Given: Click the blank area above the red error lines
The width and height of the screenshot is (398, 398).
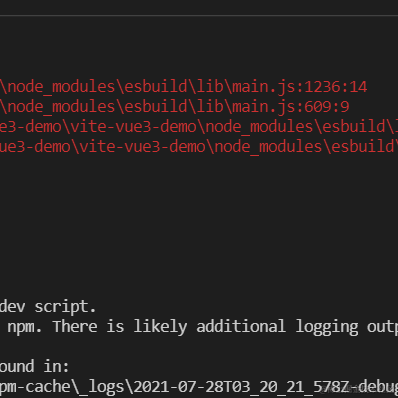Looking at the screenshot, I should click(x=199, y=47).
